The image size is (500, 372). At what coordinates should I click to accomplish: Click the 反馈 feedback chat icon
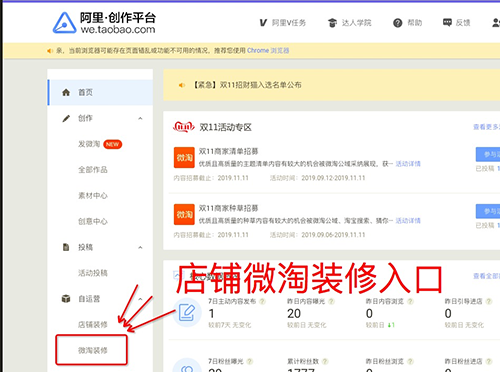click(447, 23)
